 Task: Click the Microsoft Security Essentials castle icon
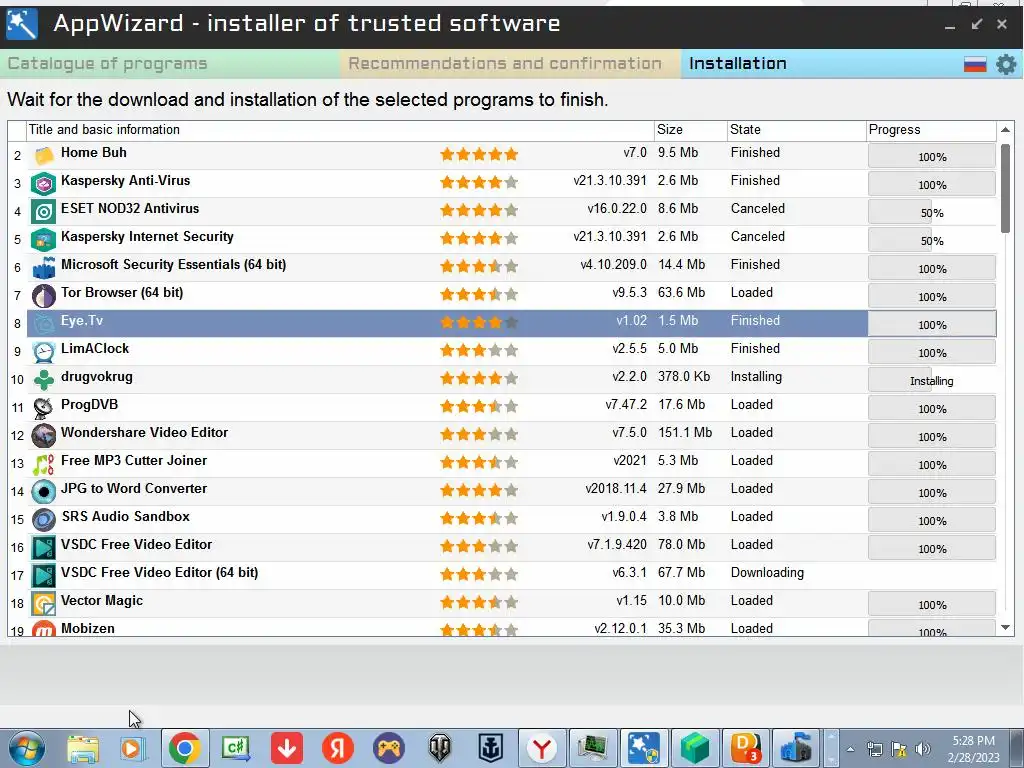(x=44, y=268)
